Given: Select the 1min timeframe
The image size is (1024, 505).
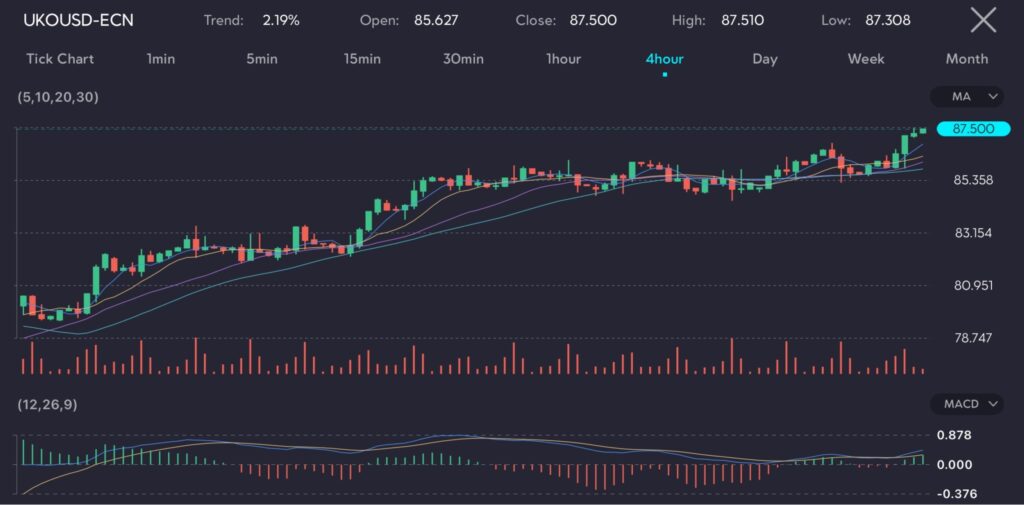Looking at the screenshot, I should (x=161, y=59).
